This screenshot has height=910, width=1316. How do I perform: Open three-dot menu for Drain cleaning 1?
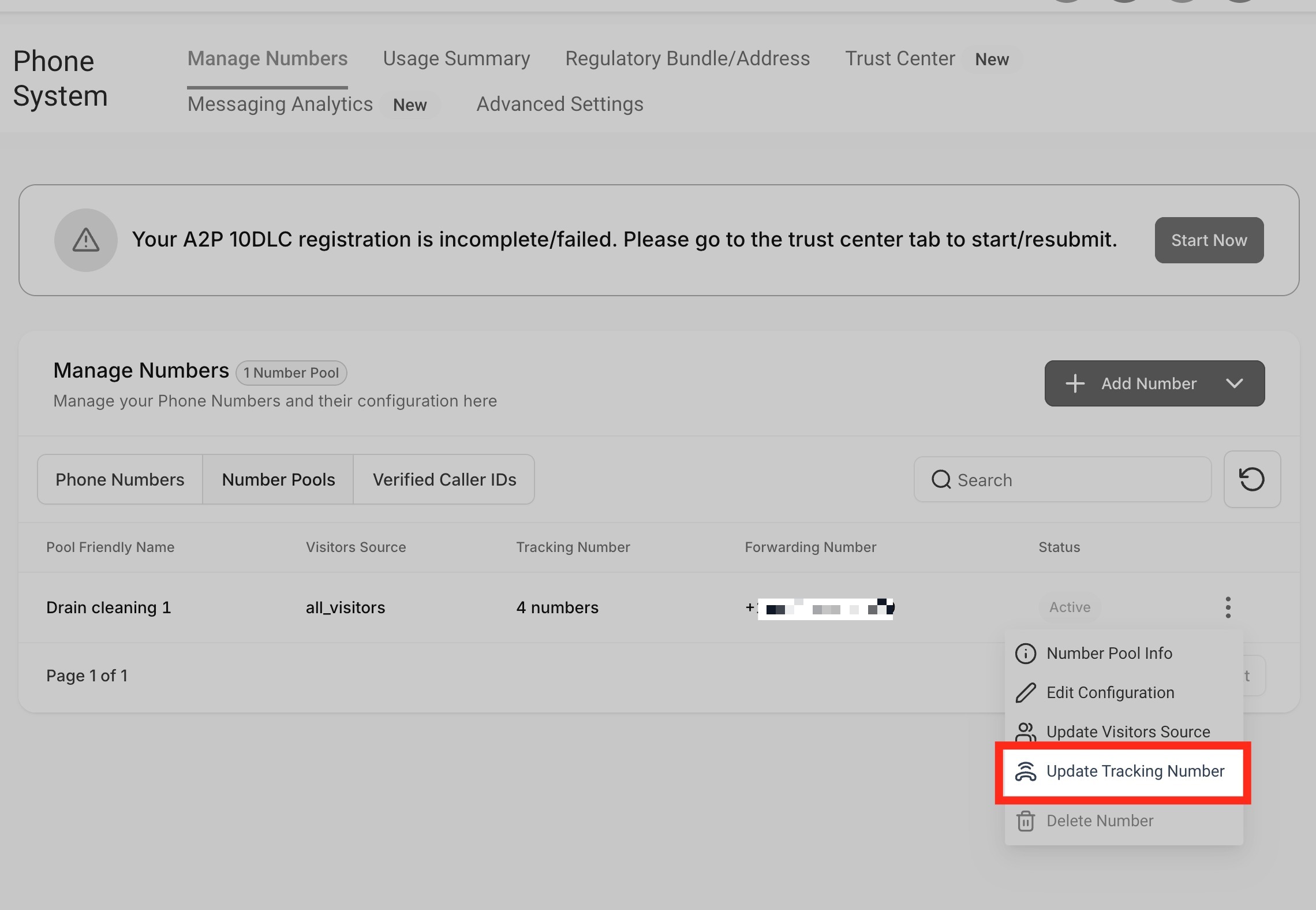[x=1228, y=607]
